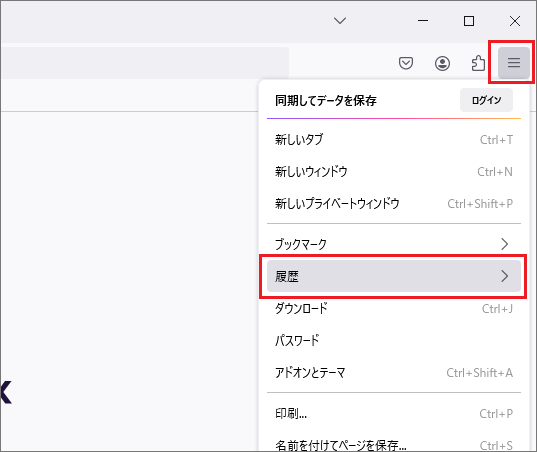Select 新しいタブ menu item
The image size is (537, 452).
tap(394, 140)
